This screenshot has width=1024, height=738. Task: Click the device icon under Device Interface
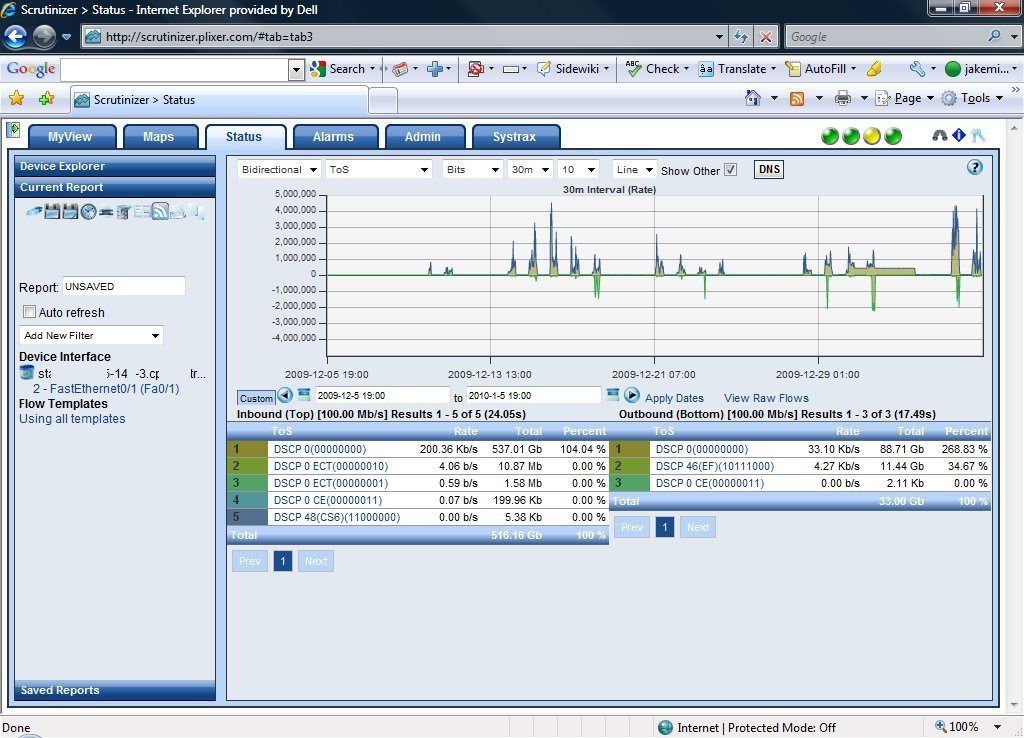click(27, 372)
